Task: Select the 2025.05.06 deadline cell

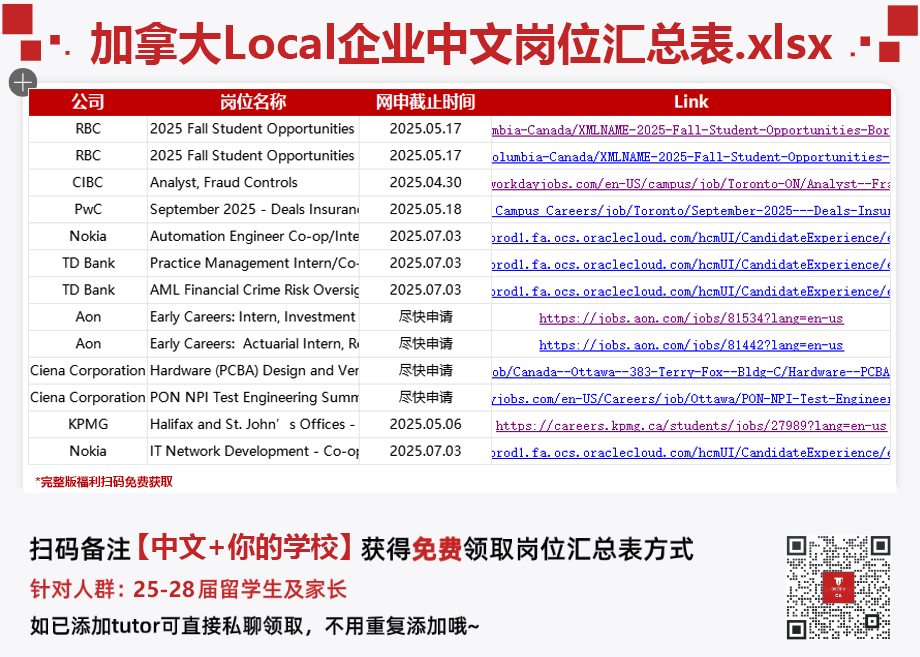Action: coord(425,424)
